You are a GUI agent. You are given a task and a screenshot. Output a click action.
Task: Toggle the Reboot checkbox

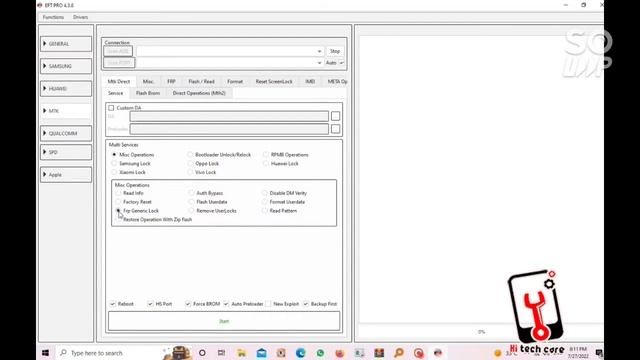(x=113, y=304)
